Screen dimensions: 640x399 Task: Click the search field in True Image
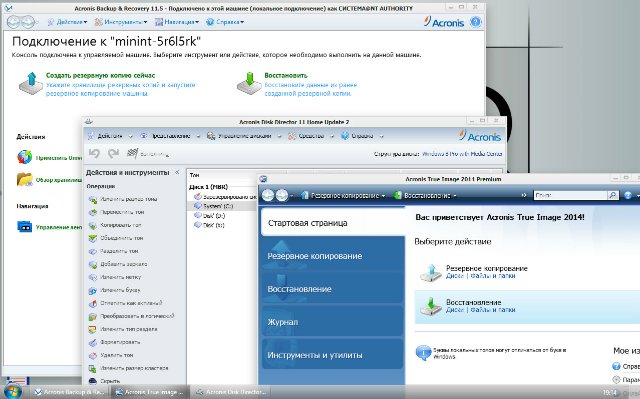pos(571,195)
